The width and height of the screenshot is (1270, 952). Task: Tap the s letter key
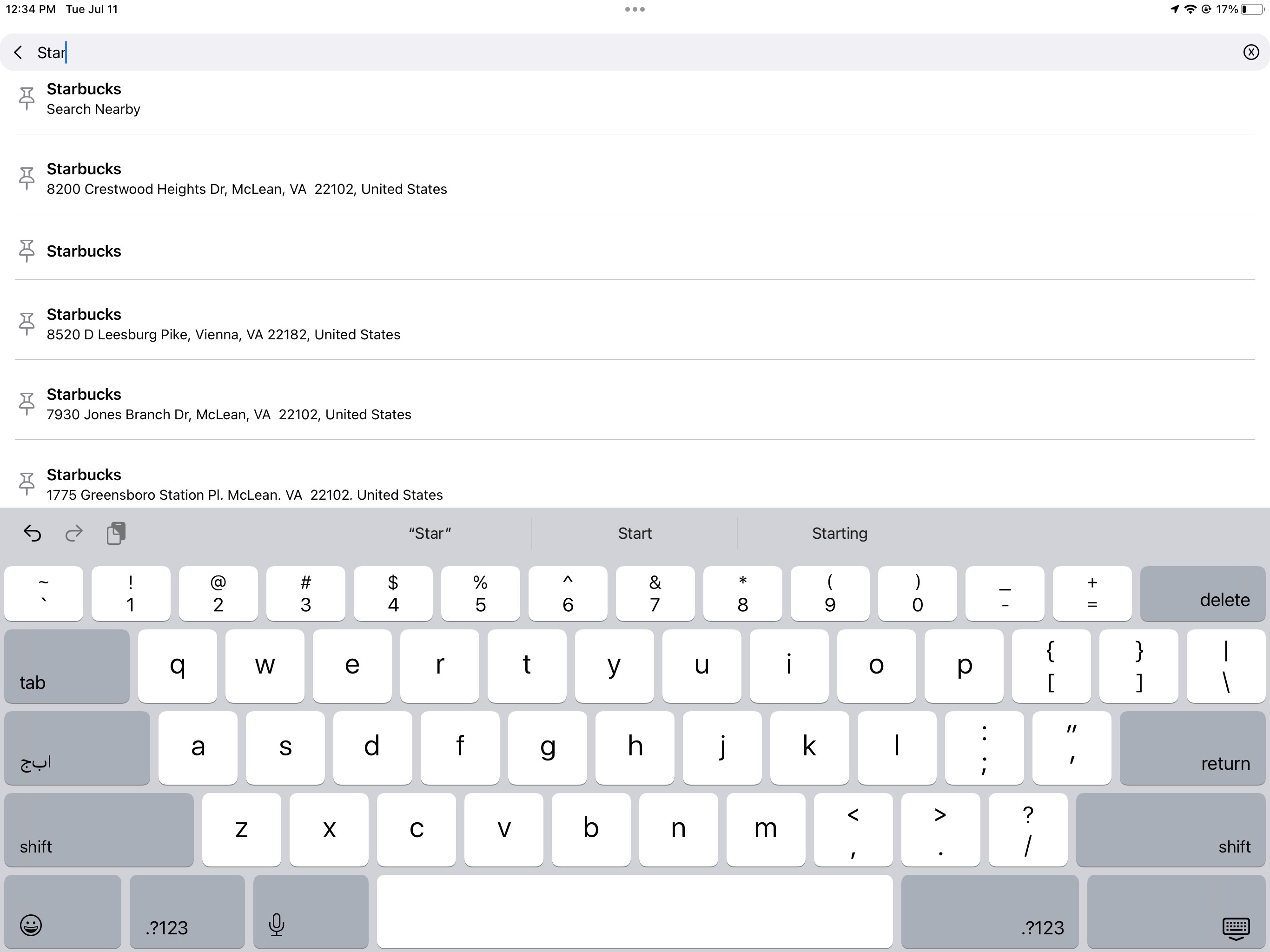tap(285, 747)
